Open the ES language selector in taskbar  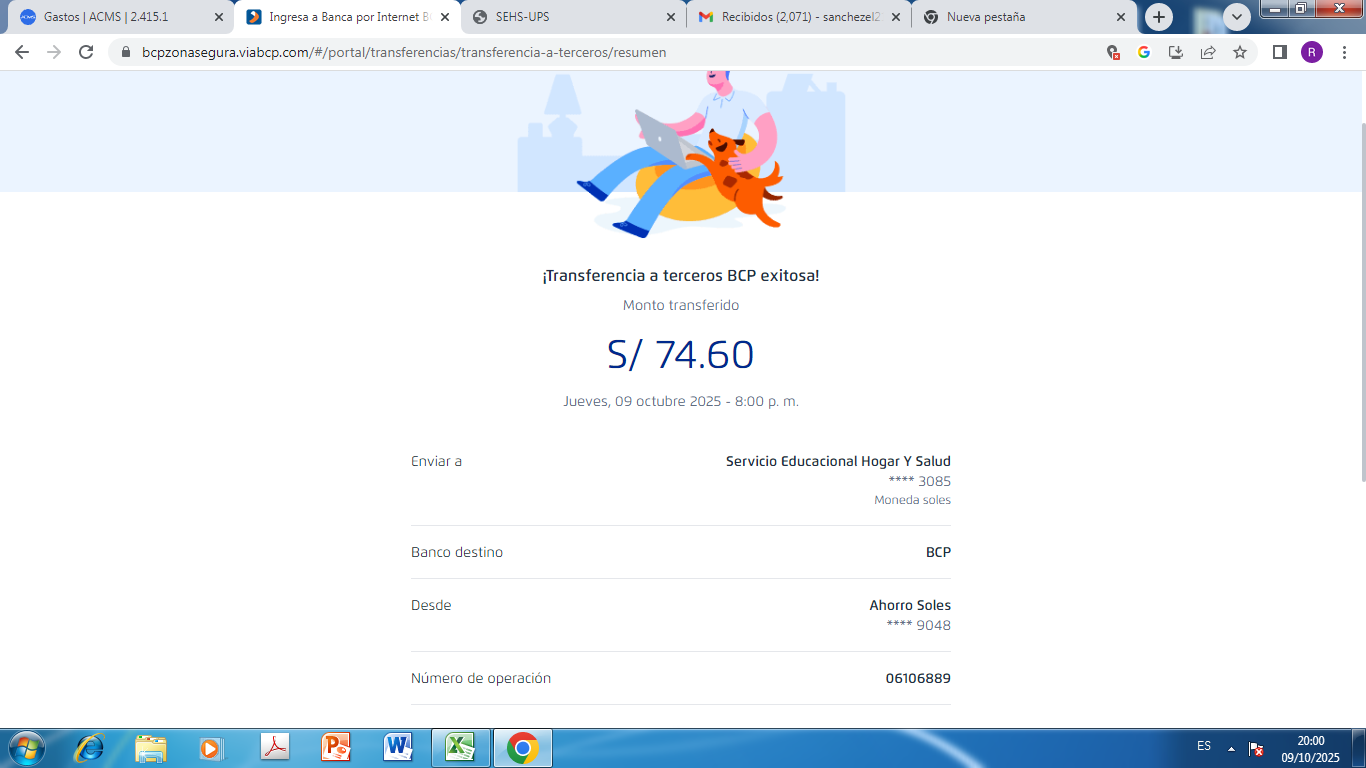pos(1204,746)
